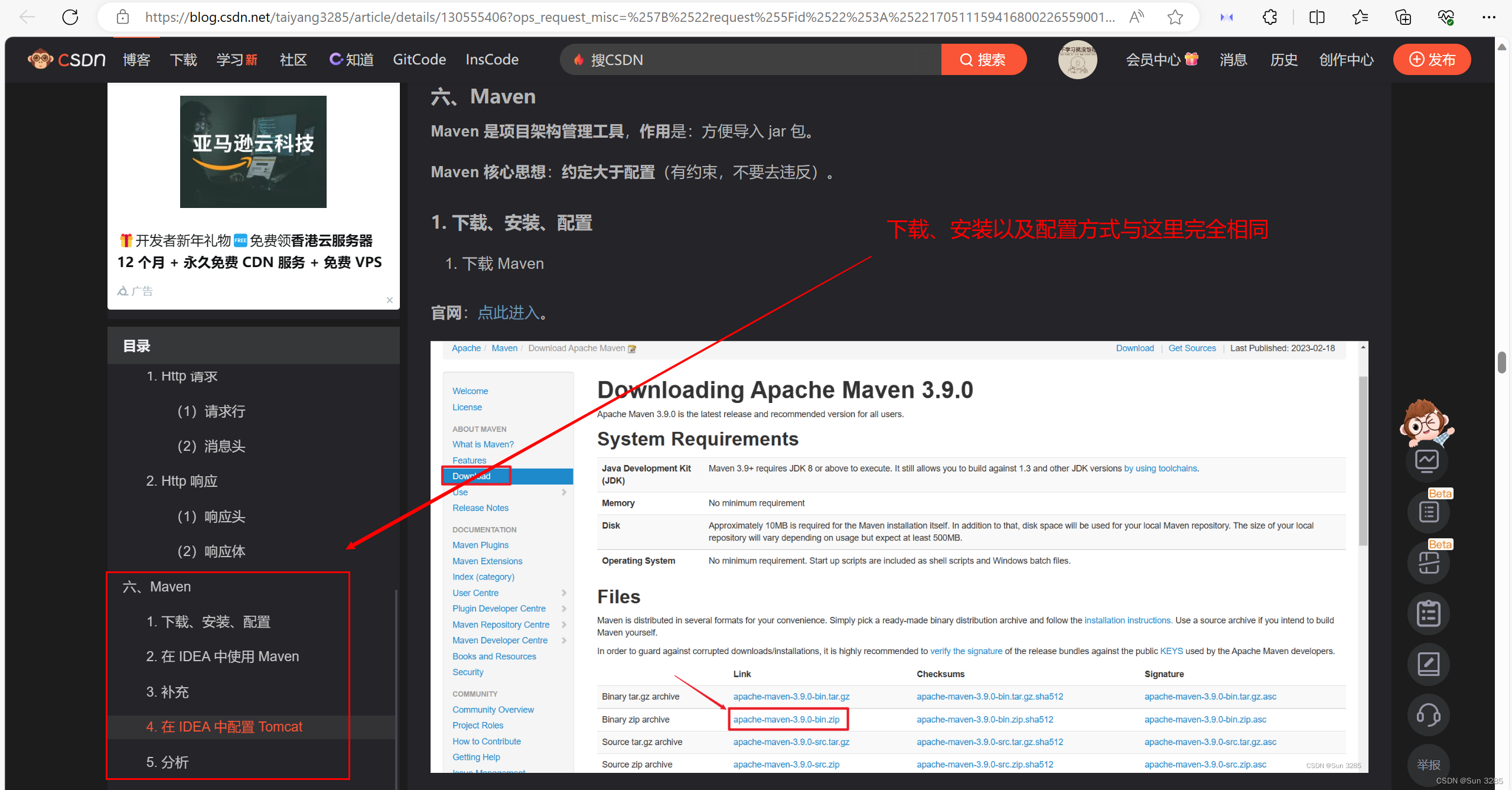This screenshot has height=790, width=1512.
Task: Open the 博客 nav menu item
Action: (x=136, y=60)
